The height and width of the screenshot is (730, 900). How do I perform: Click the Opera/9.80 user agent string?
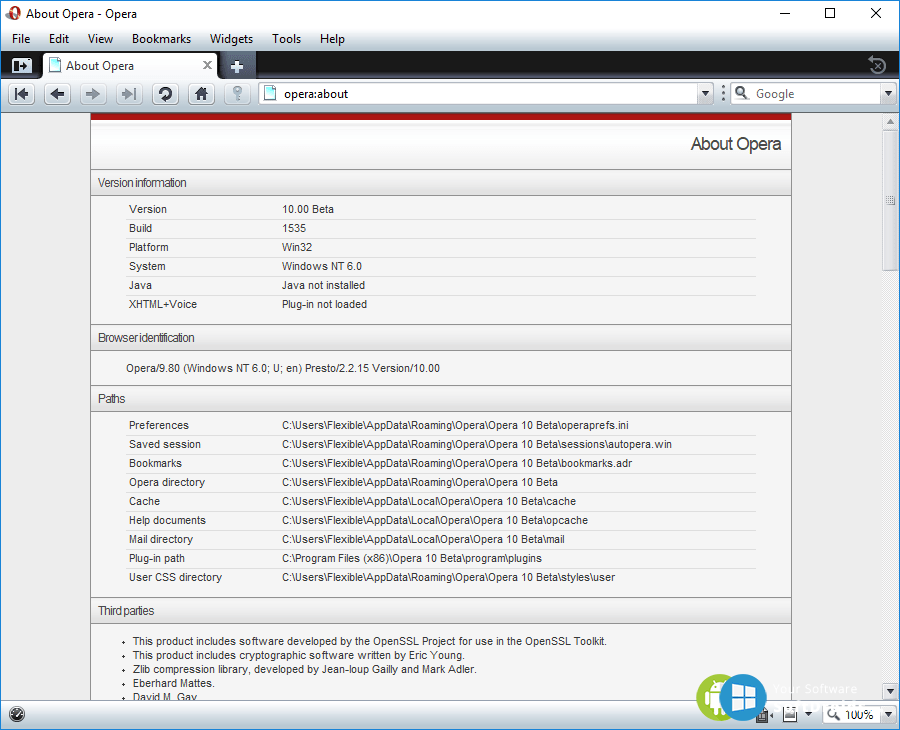(x=283, y=368)
